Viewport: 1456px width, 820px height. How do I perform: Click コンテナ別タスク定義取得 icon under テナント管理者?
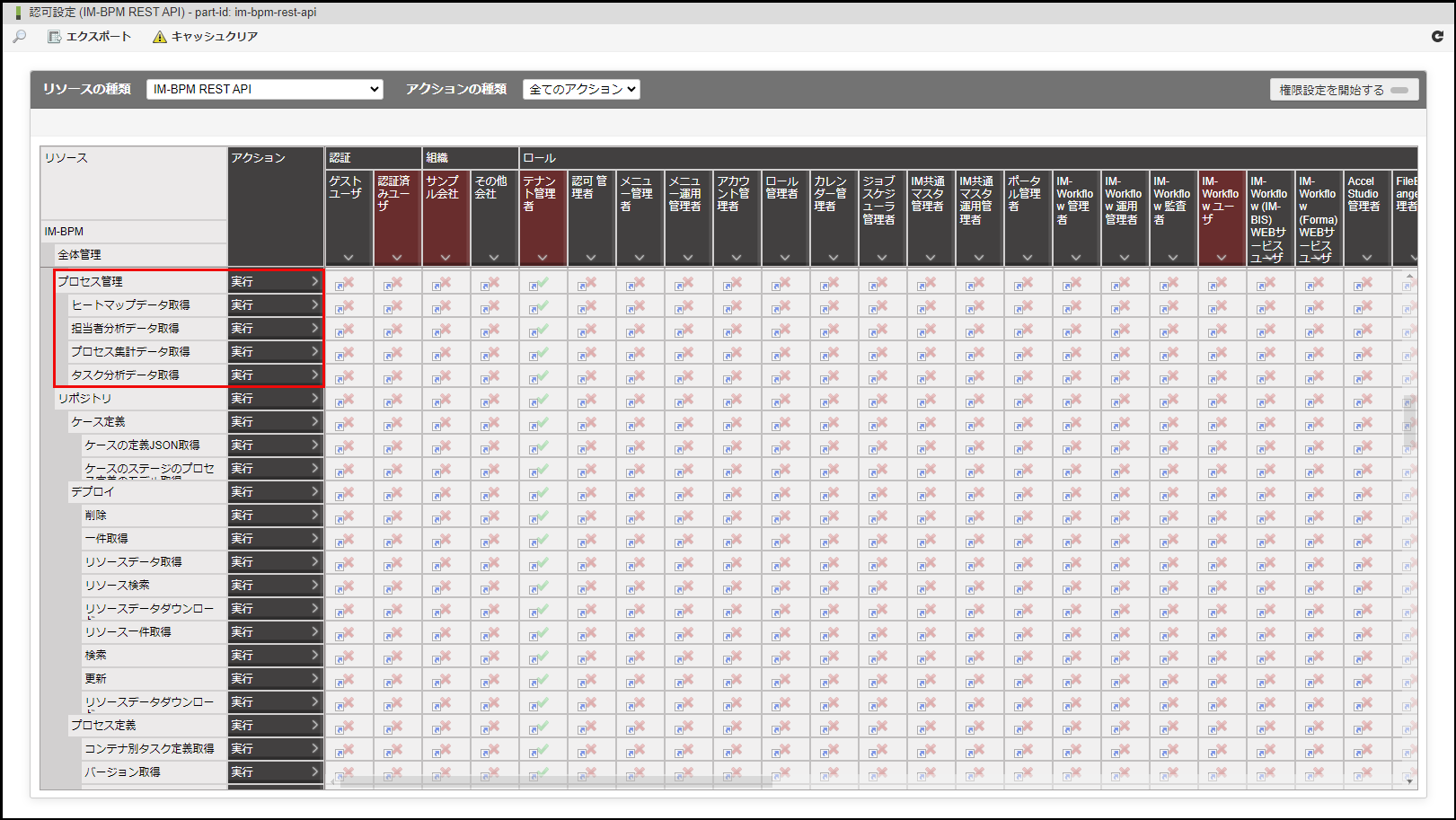(539, 750)
